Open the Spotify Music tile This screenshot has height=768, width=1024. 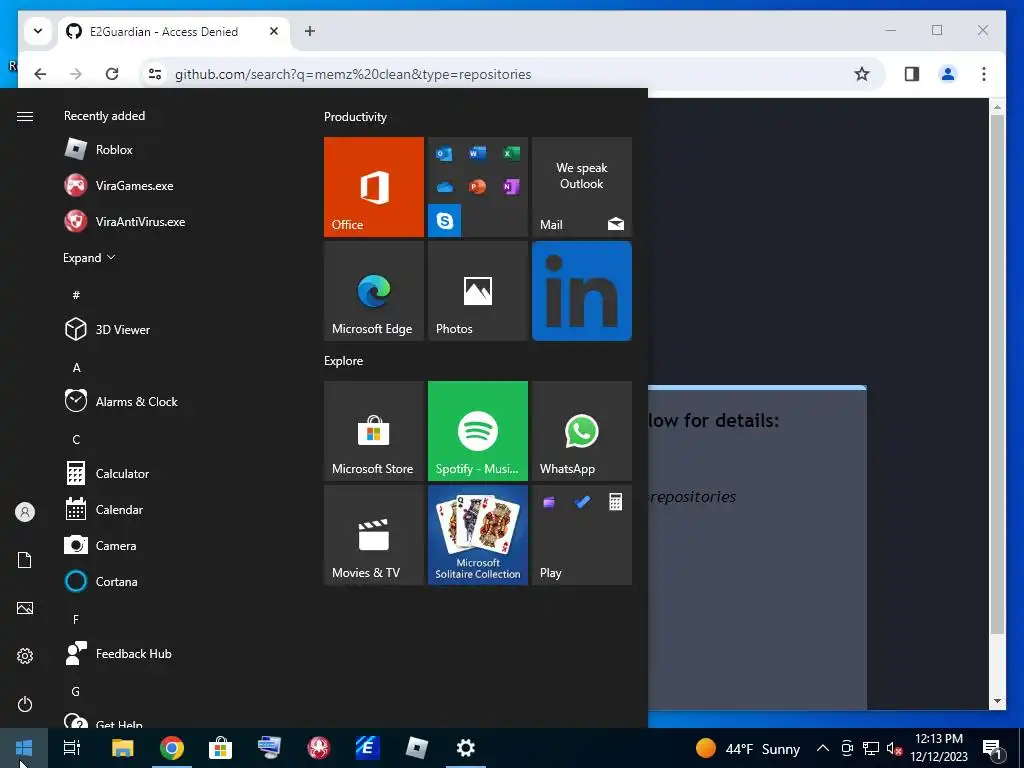(478, 431)
